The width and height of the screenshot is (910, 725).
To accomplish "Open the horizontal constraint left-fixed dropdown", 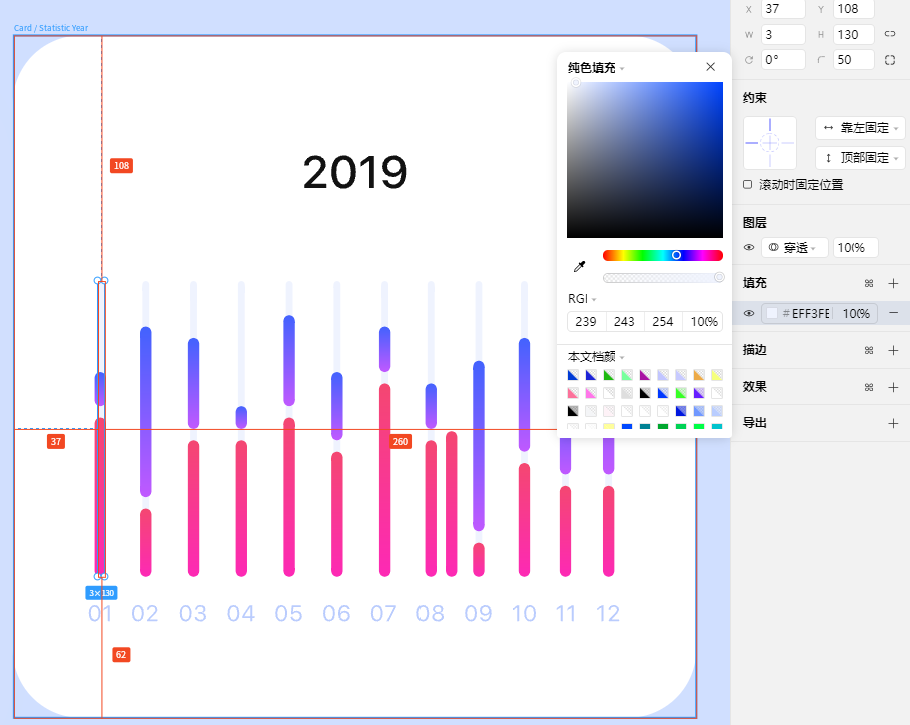I will click(860, 128).
